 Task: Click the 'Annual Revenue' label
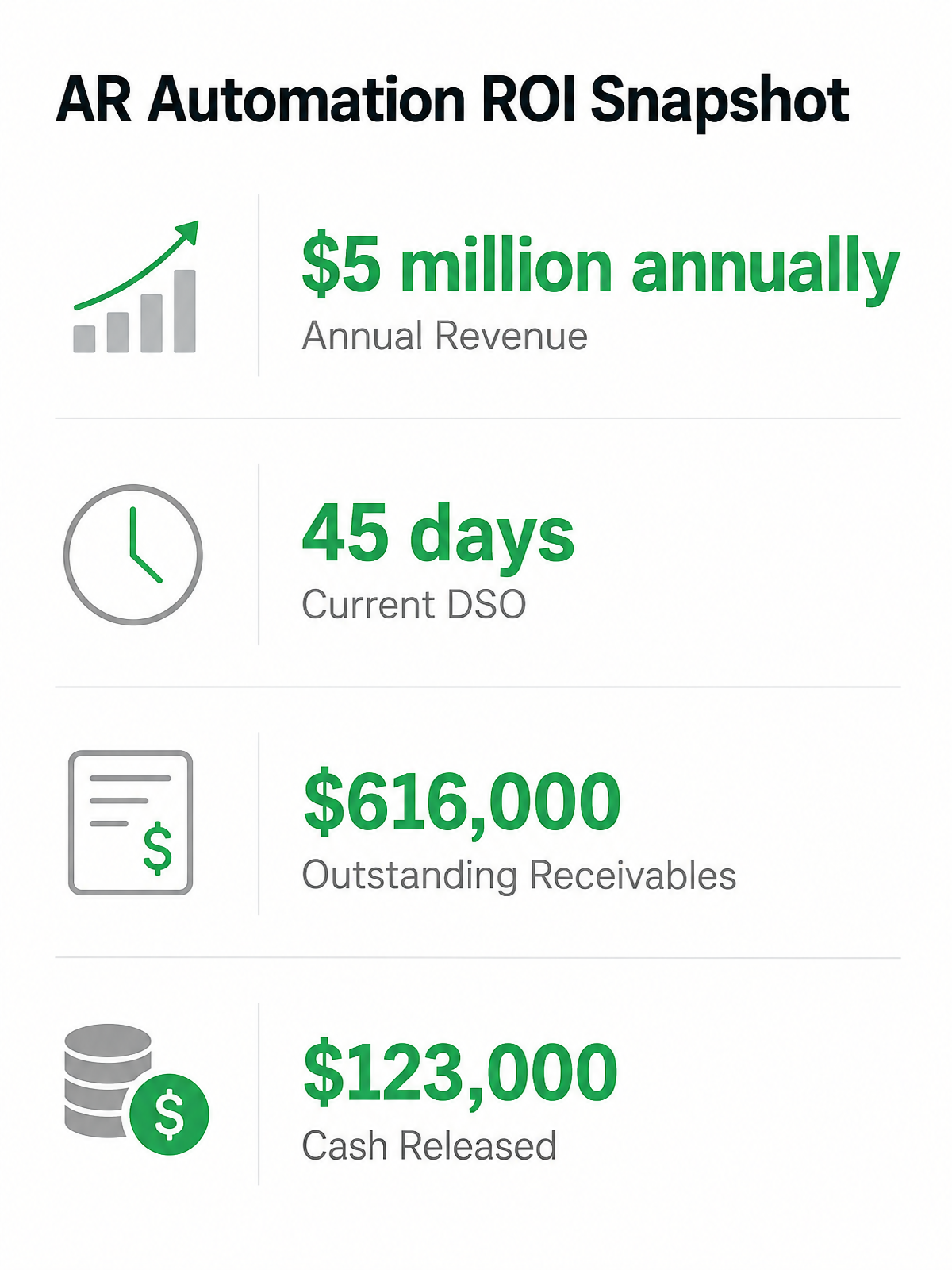pyautogui.click(x=444, y=336)
